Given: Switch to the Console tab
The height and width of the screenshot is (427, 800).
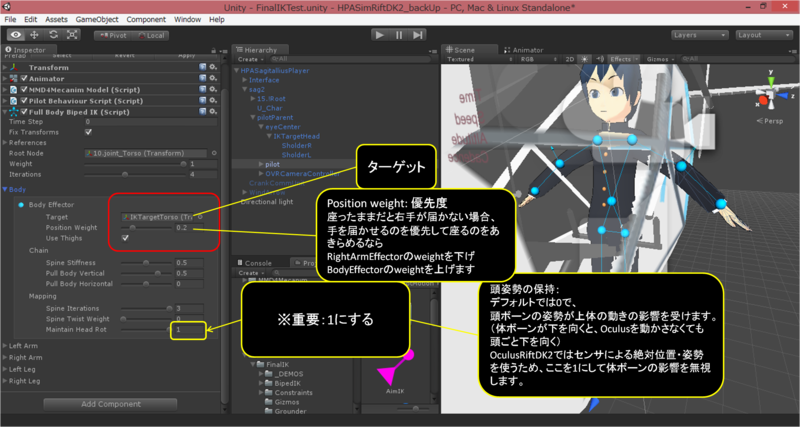Looking at the screenshot, I should pyautogui.click(x=255, y=263).
